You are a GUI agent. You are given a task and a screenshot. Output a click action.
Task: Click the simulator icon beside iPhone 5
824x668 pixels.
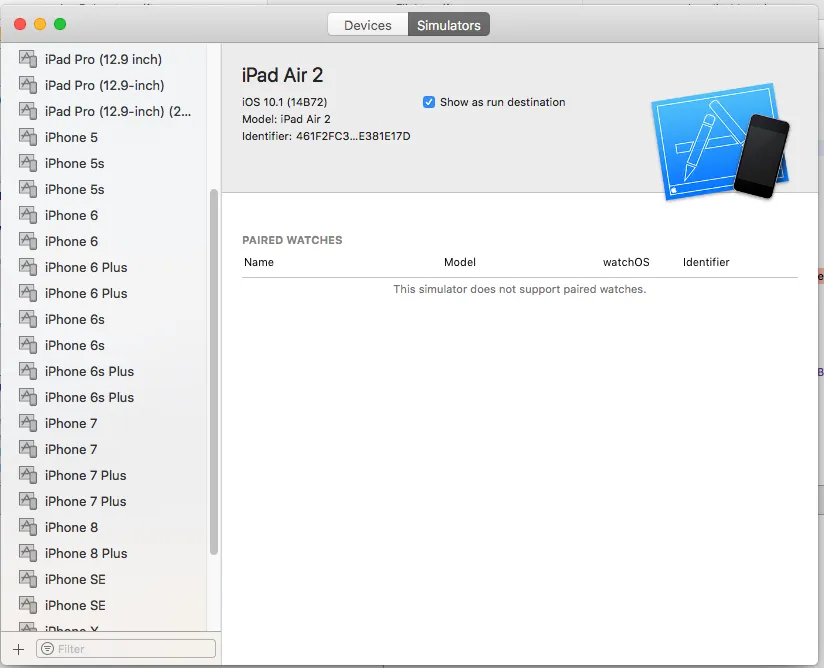click(x=28, y=137)
